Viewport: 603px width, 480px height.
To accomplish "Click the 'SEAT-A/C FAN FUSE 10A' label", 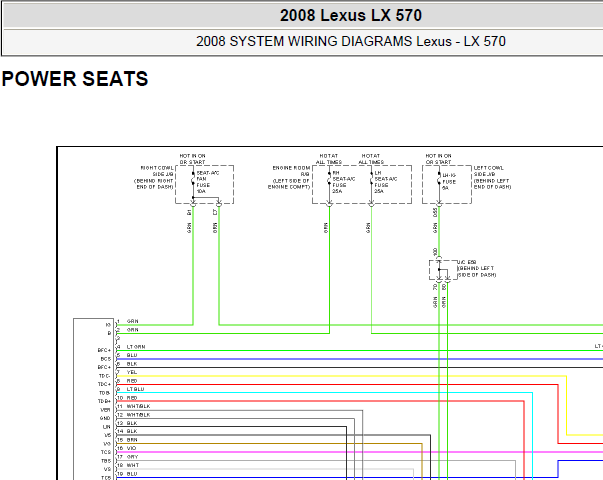I will 208,182.
